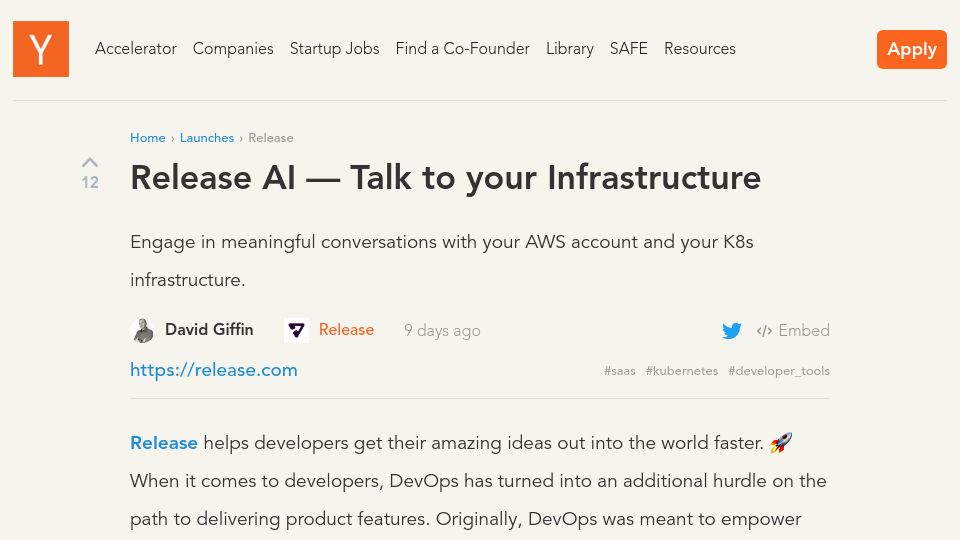Click the bold Release link in the paragraph

coord(164,443)
